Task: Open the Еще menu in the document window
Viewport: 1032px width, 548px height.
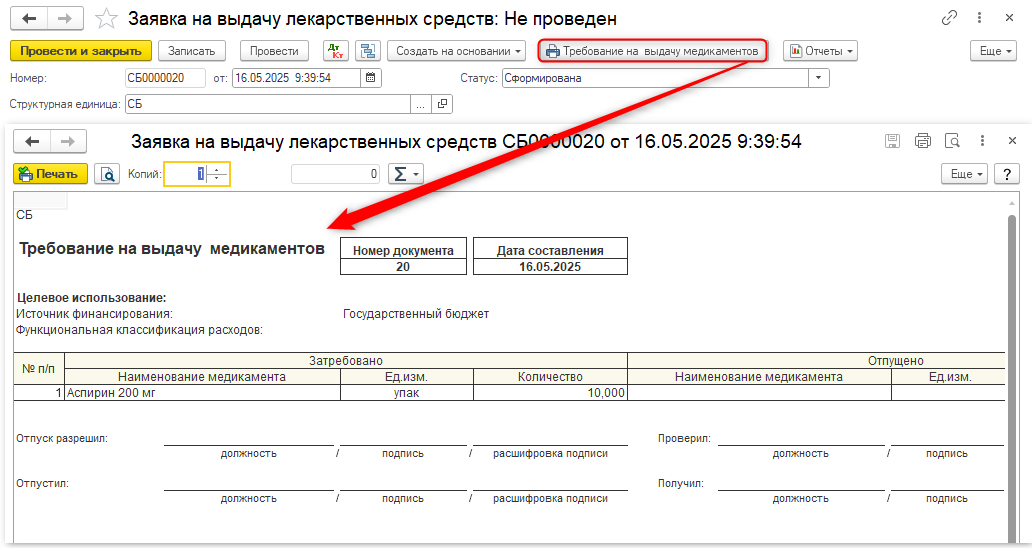Action: coord(993,51)
